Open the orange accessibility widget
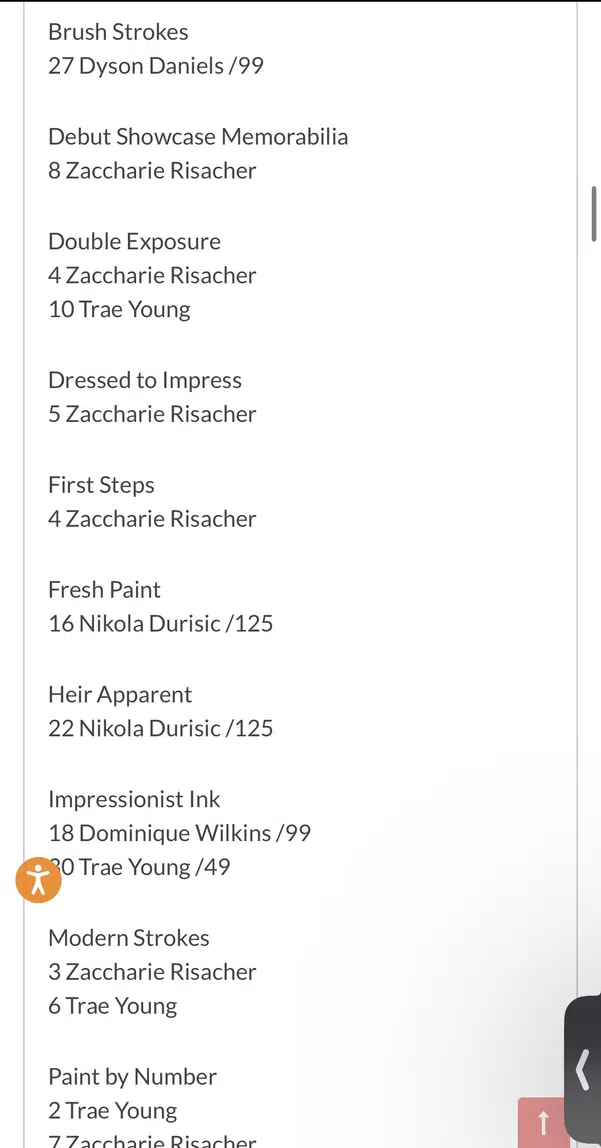 tap(38, 880)
